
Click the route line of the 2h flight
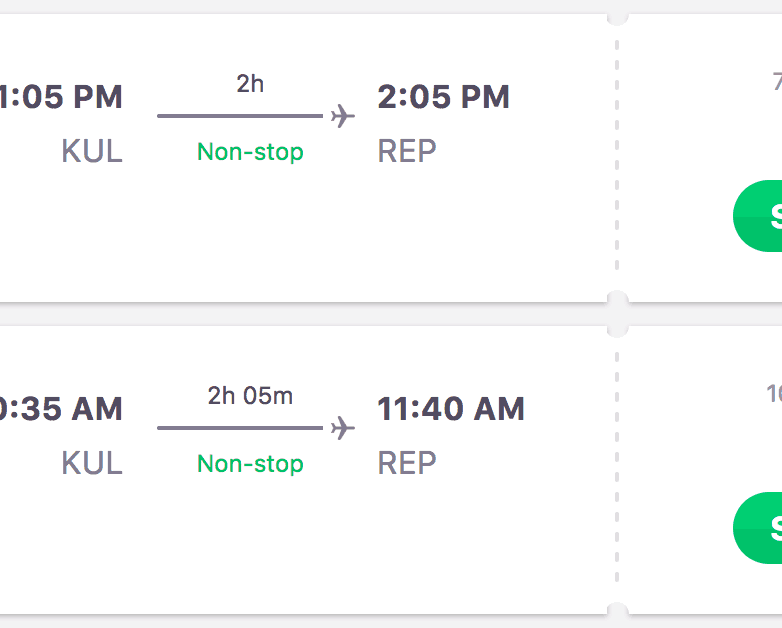(240, 116)
